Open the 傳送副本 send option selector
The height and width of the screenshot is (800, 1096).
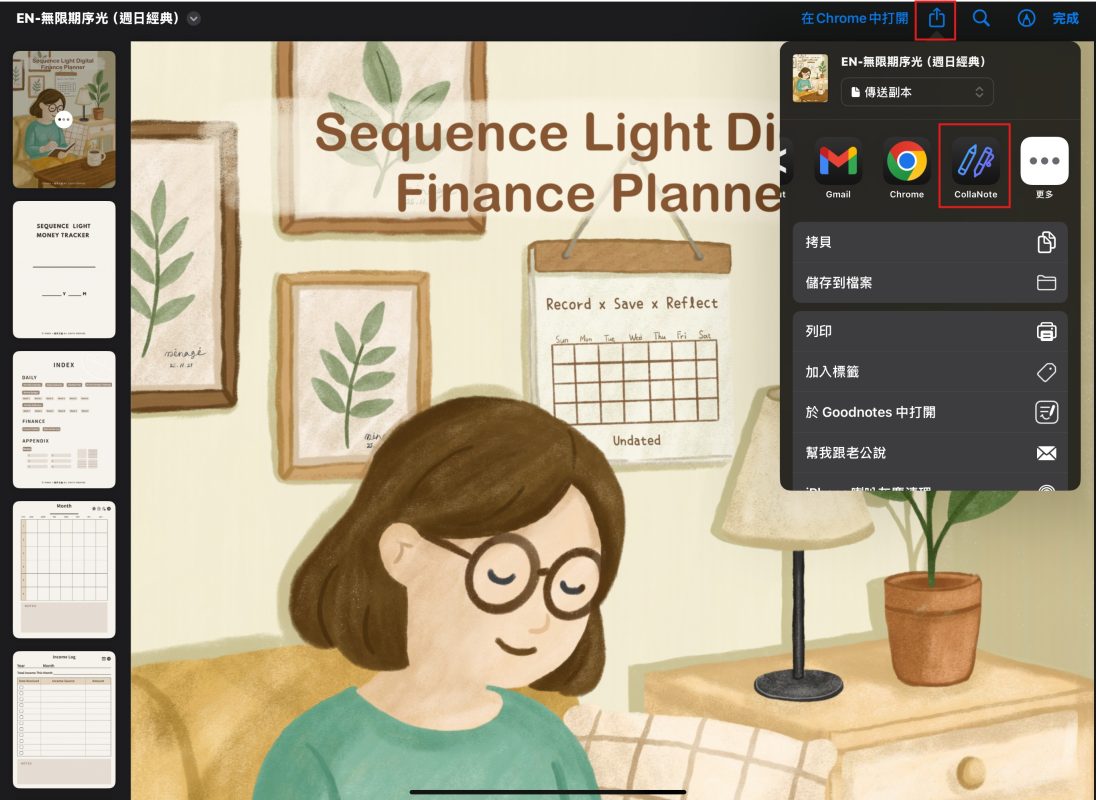coord(917,92)
